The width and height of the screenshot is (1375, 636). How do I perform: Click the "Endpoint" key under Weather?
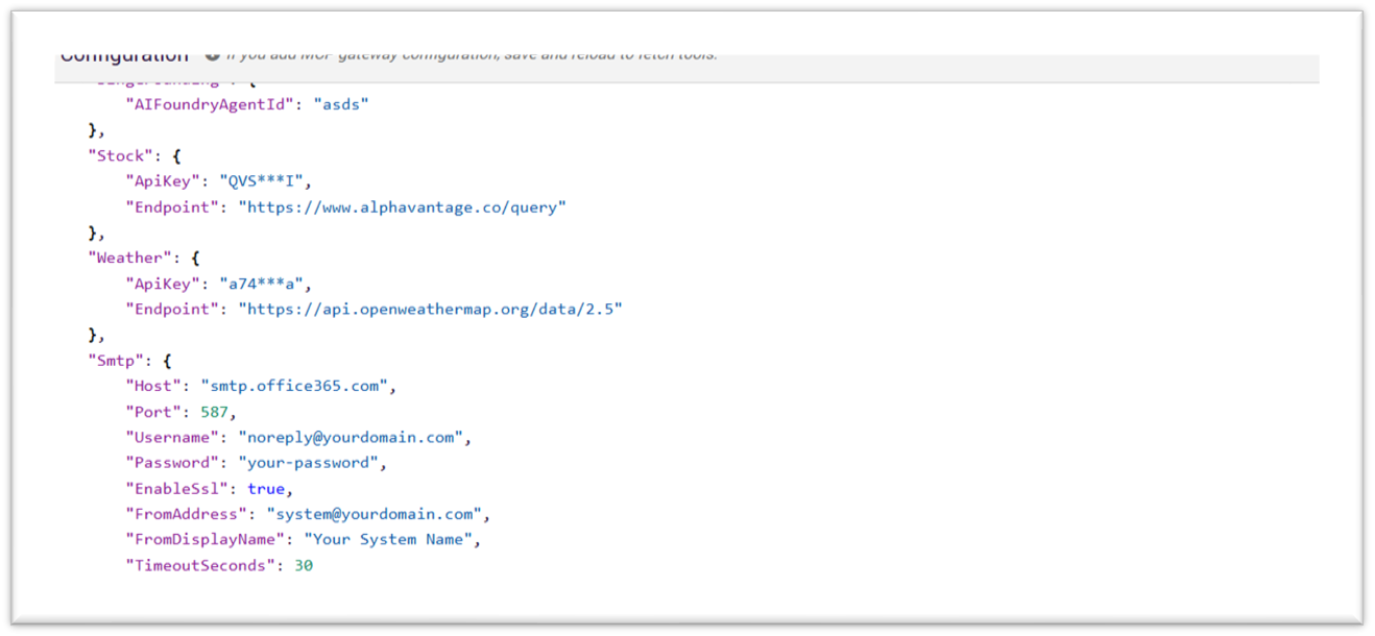tap(172, 309)
